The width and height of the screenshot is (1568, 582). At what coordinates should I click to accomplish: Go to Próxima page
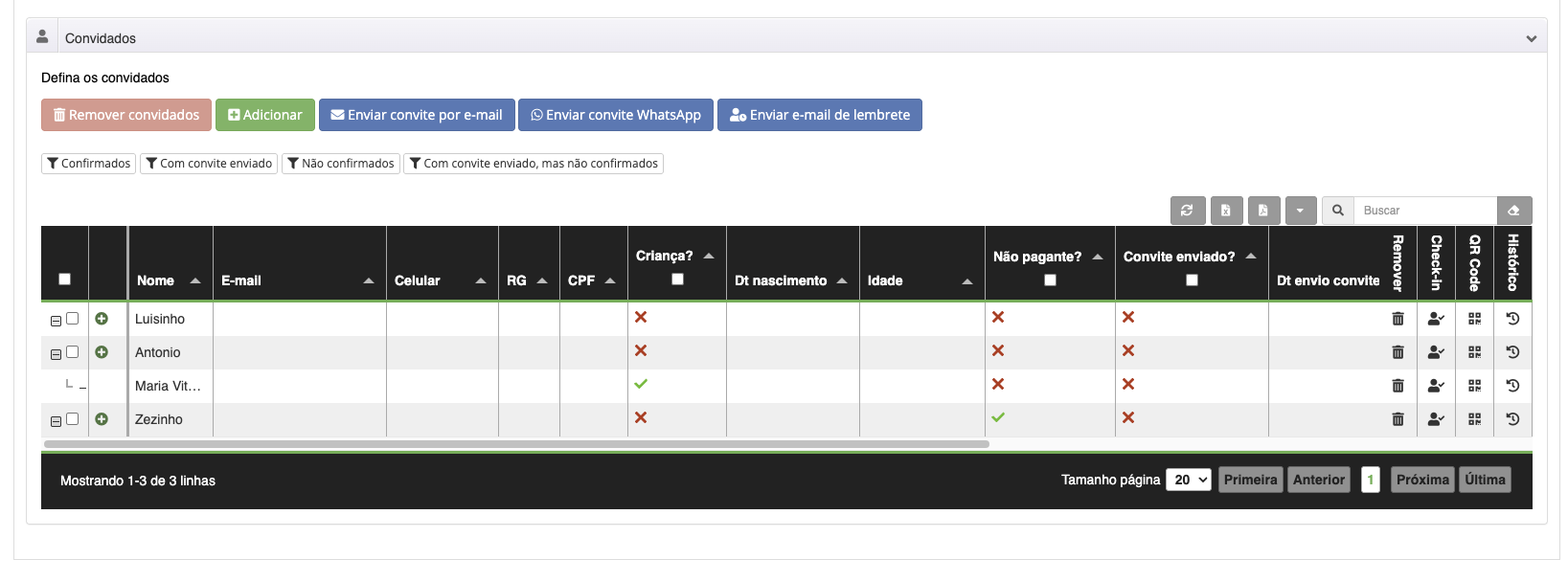pyautogui.click(x=1422, y=480)
